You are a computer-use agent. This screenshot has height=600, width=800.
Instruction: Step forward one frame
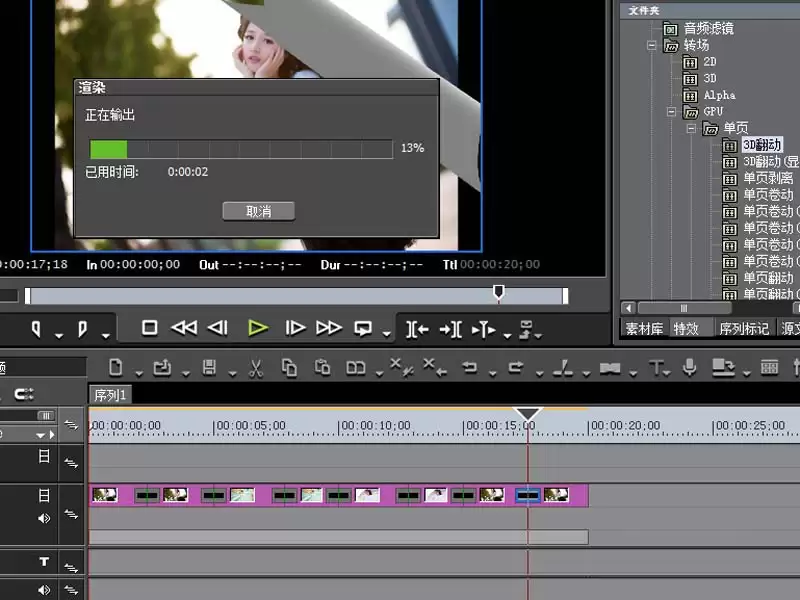[295, 328]
